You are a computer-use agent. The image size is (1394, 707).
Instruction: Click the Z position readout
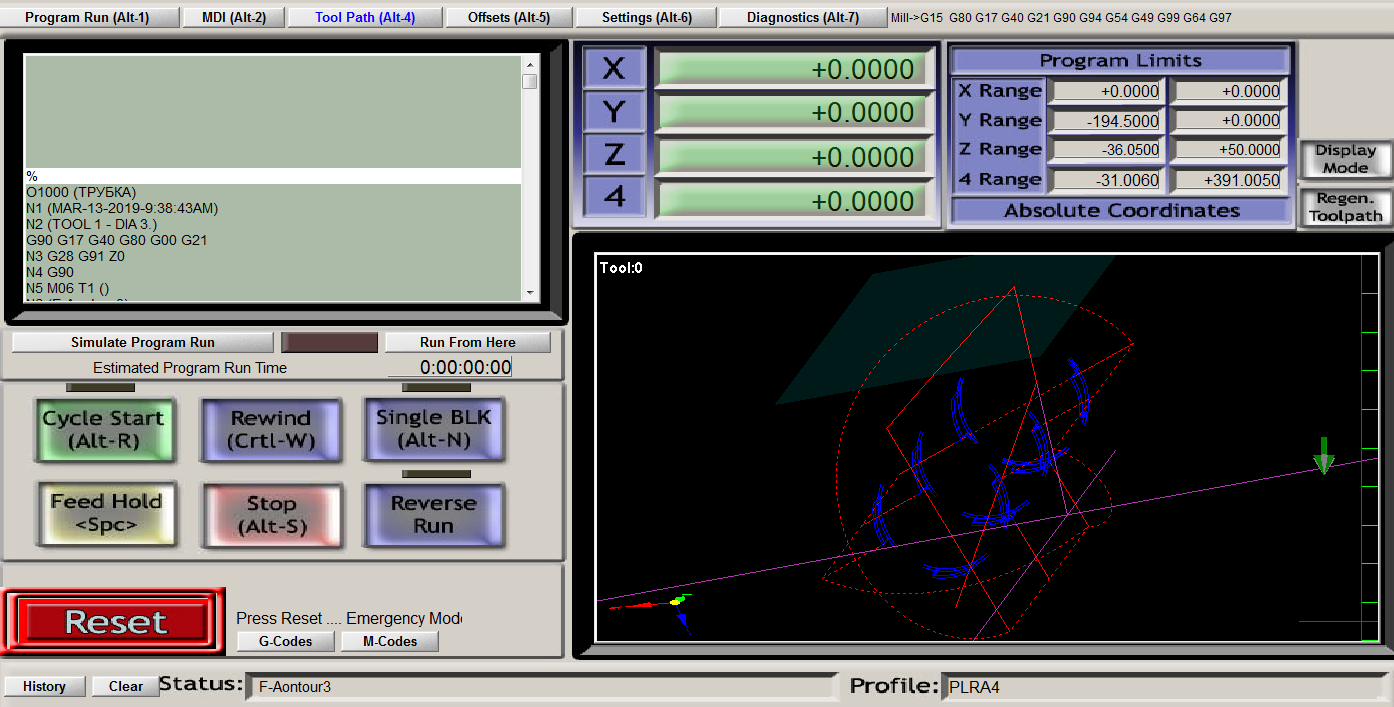791,157
